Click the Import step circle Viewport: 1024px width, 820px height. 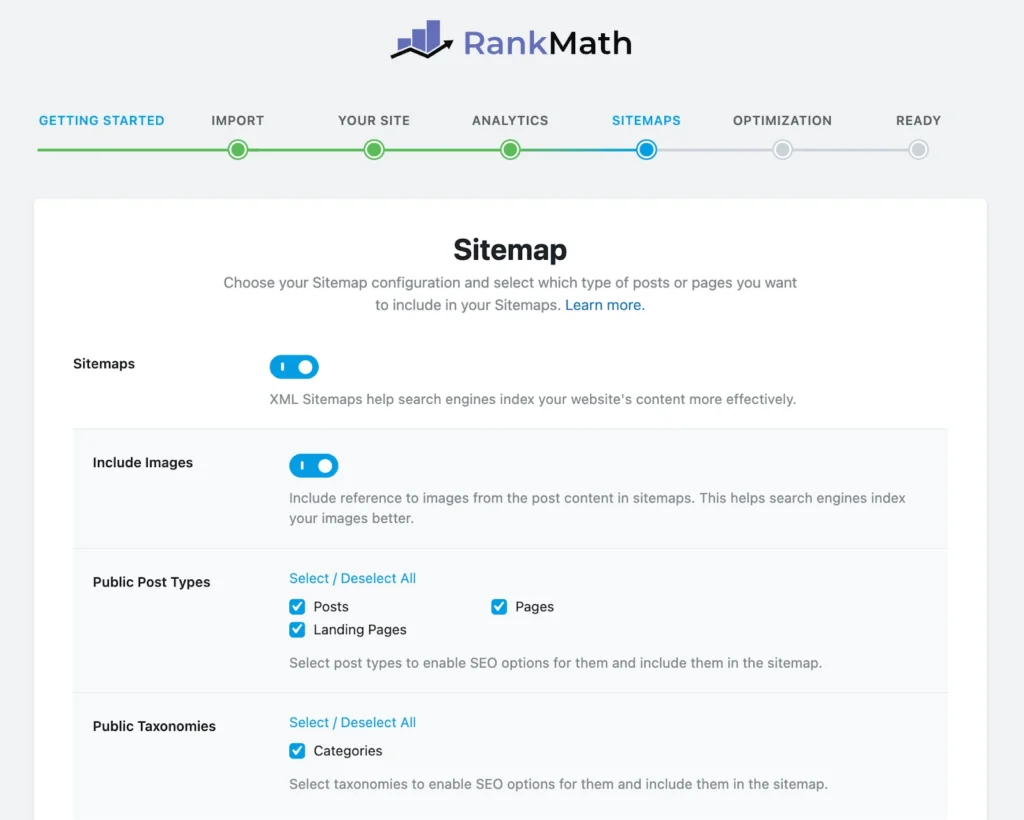[x=237, y=149]
